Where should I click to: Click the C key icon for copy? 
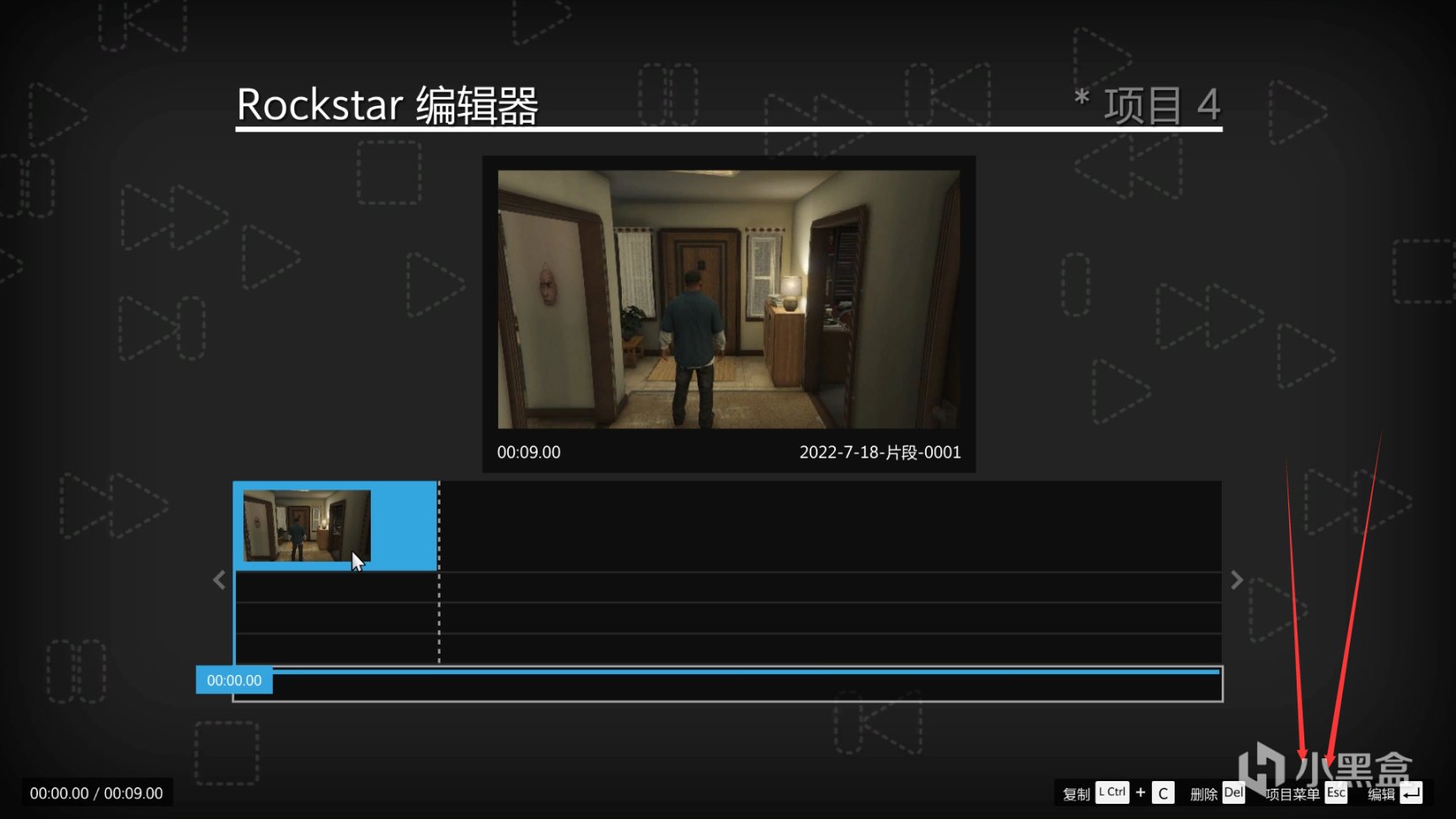1163,793
